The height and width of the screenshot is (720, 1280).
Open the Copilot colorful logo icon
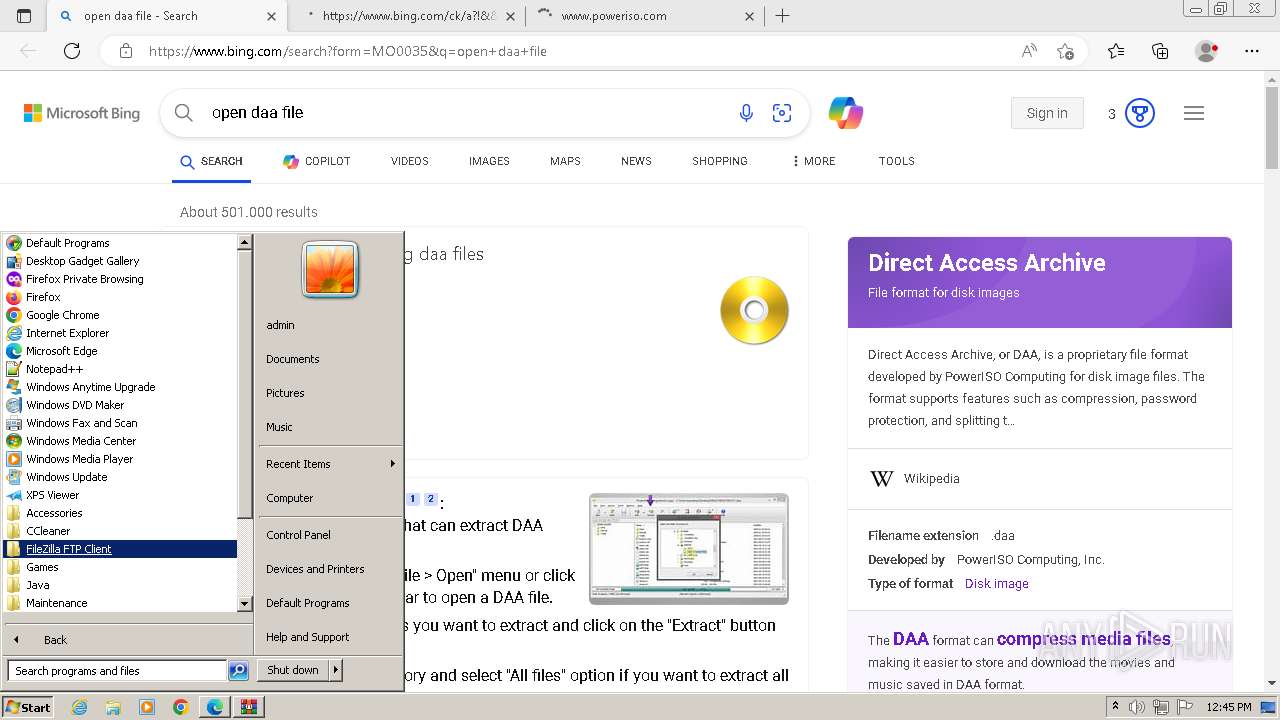tap(846, 113)
